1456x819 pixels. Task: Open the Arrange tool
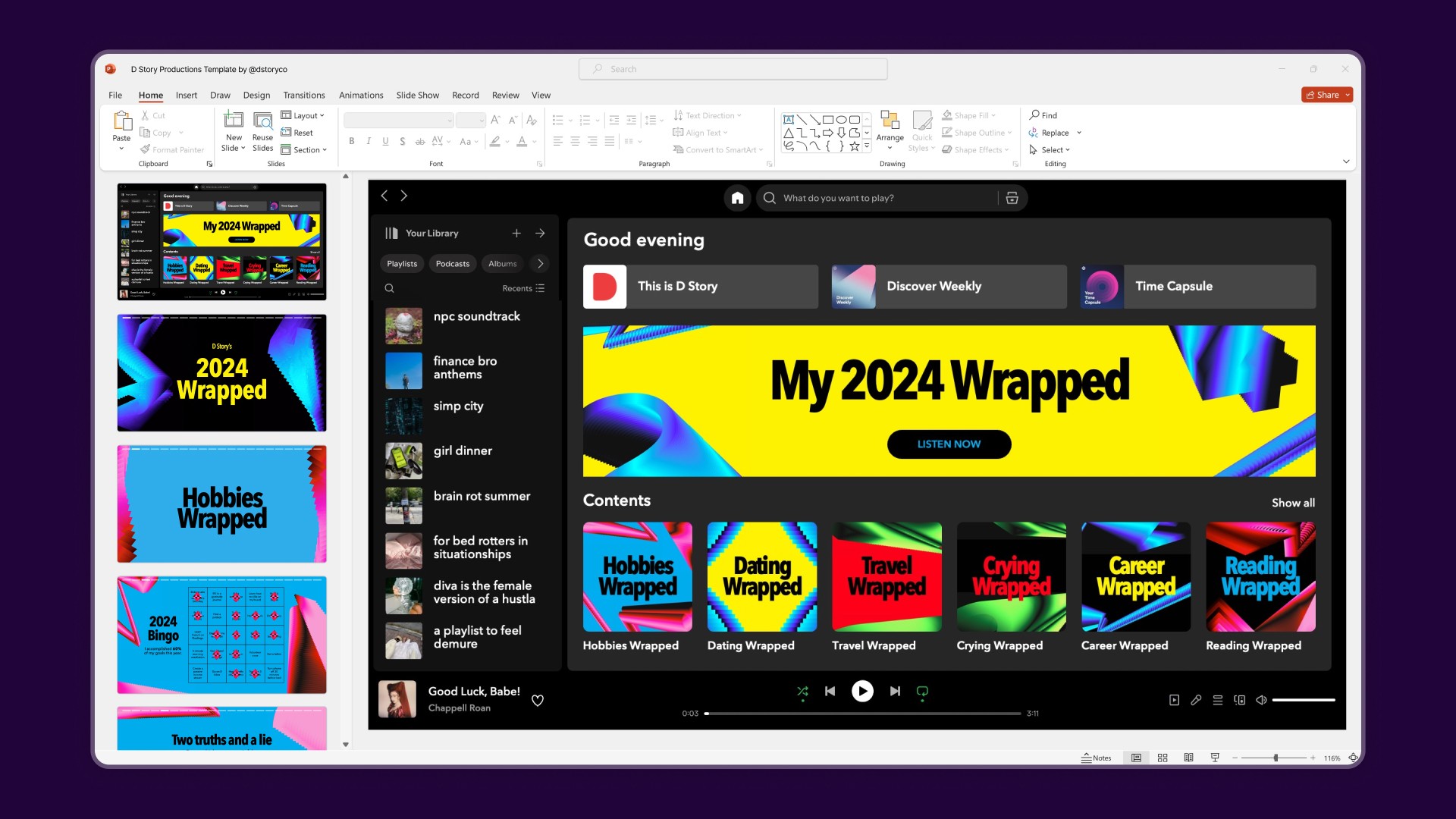point(890,121)
